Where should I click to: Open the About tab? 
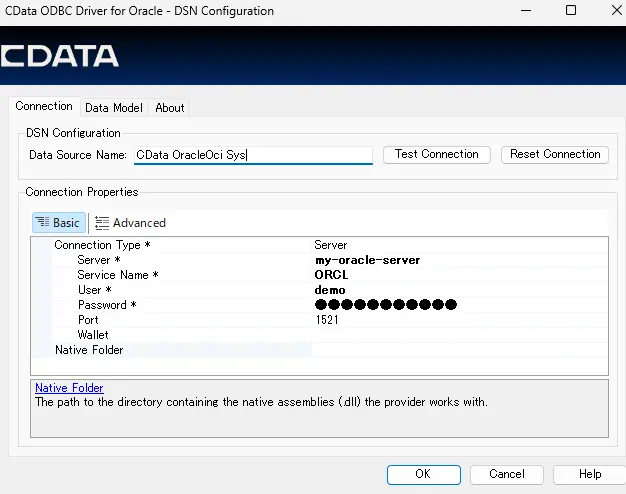point(170,108)
